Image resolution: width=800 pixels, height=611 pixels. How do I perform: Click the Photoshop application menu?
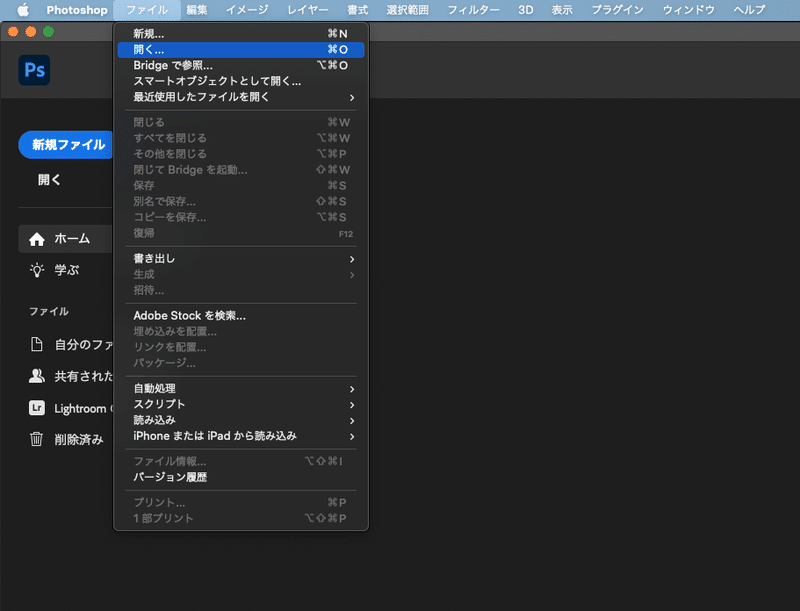click(77, 10)
